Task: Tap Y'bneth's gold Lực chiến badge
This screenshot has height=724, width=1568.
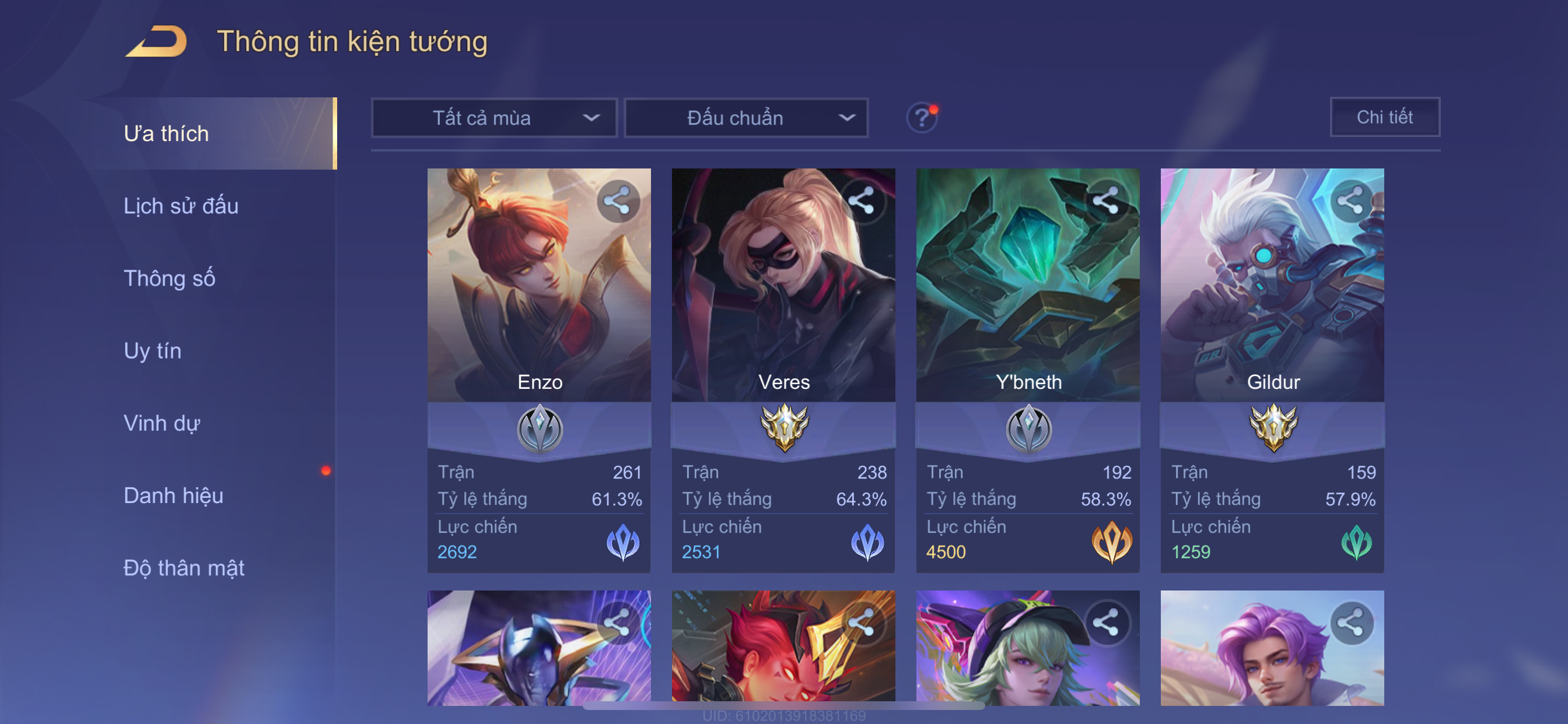Action: tap(1111, 542)
